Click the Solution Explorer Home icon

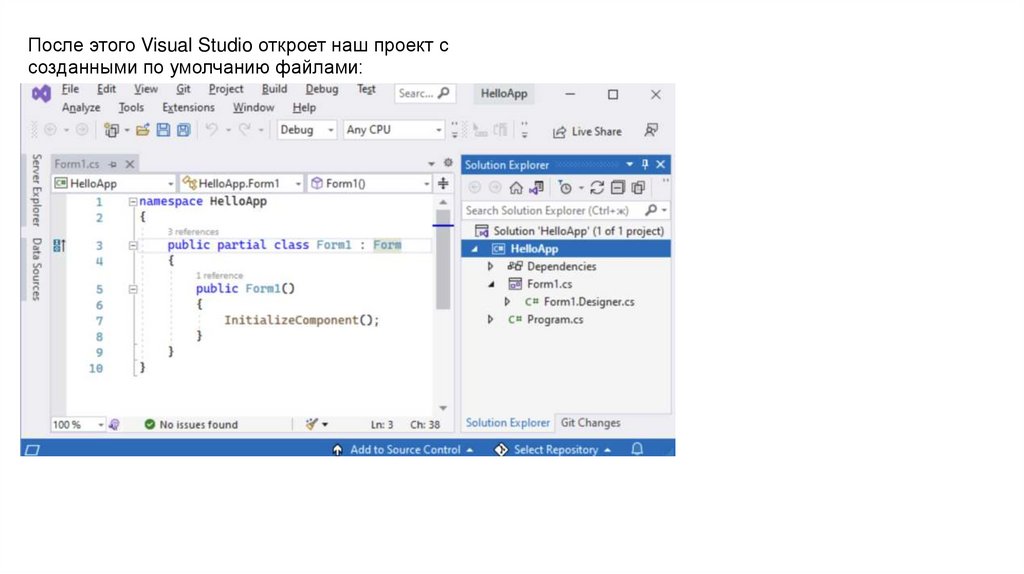pos(516,188)
